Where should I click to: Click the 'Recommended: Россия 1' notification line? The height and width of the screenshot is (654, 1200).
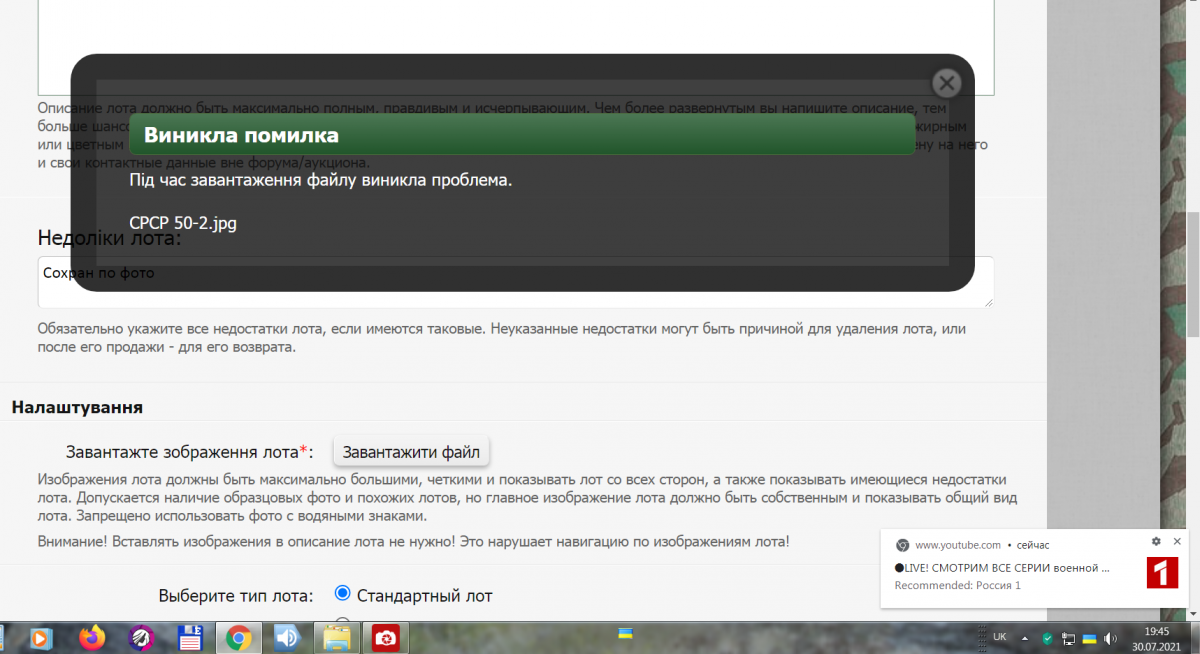[957, 586]
